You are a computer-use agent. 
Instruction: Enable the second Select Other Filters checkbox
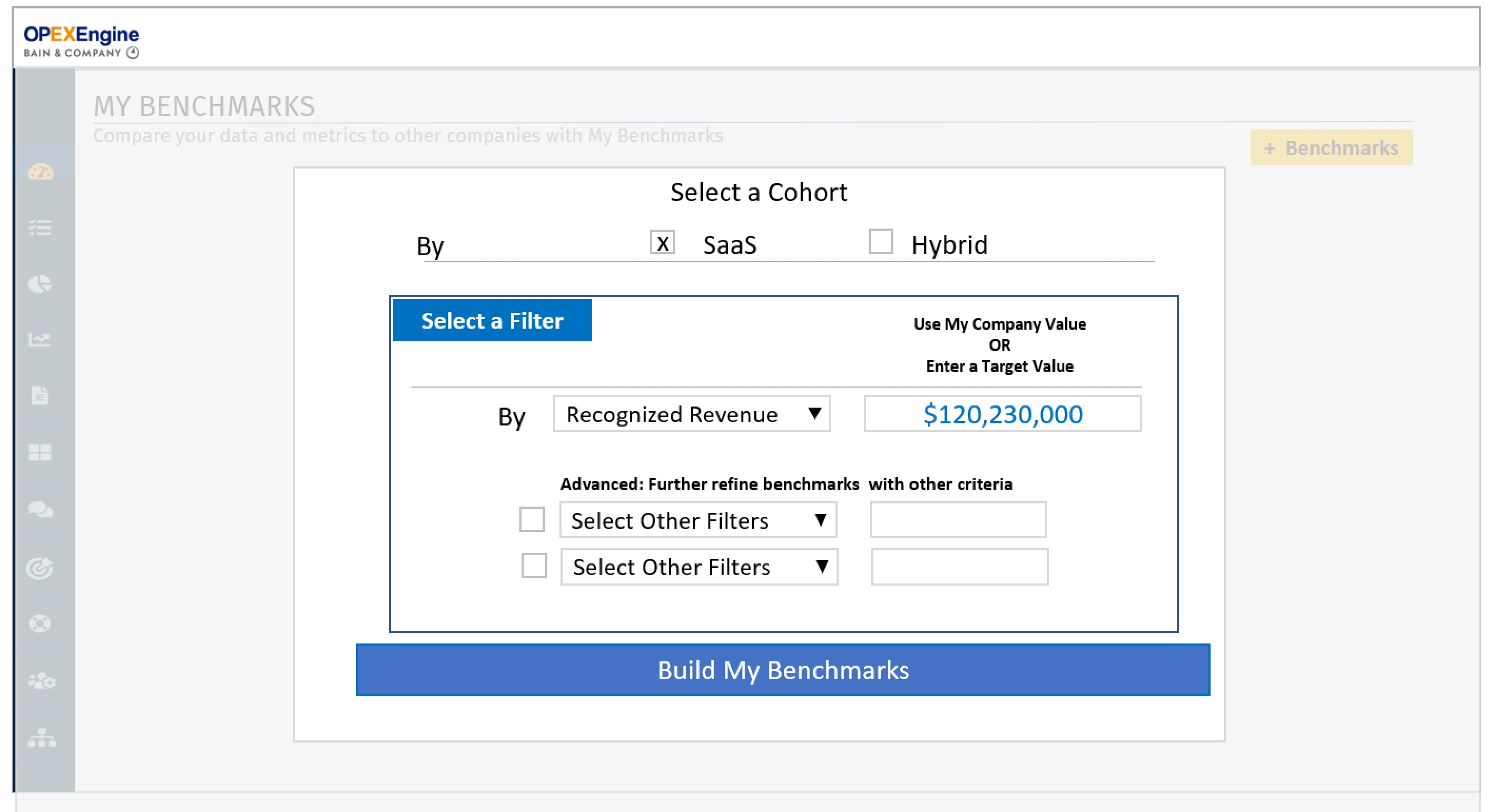tap(534, 566)
